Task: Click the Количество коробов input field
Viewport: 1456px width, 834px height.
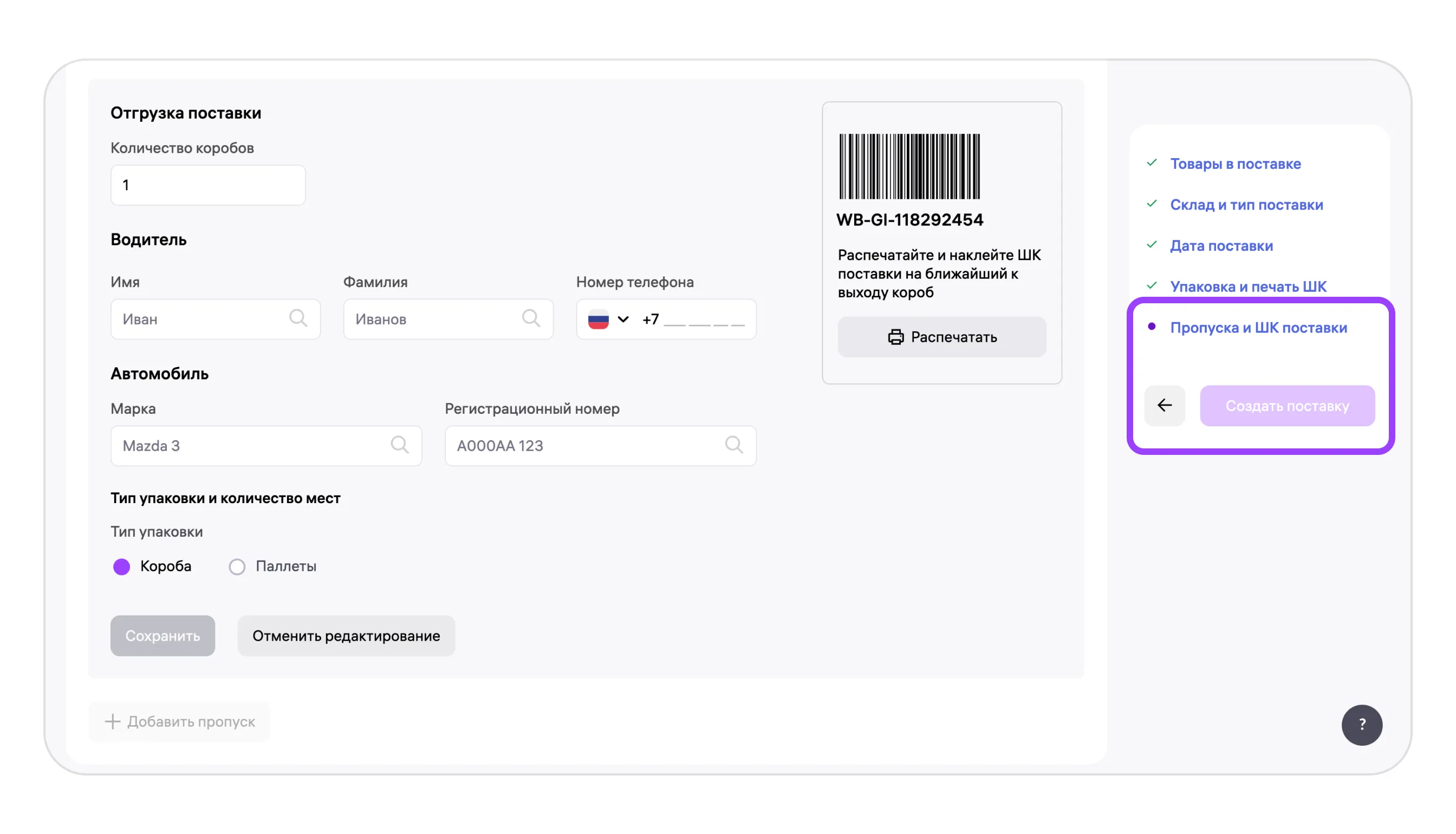Action: [x=208, y=185]
